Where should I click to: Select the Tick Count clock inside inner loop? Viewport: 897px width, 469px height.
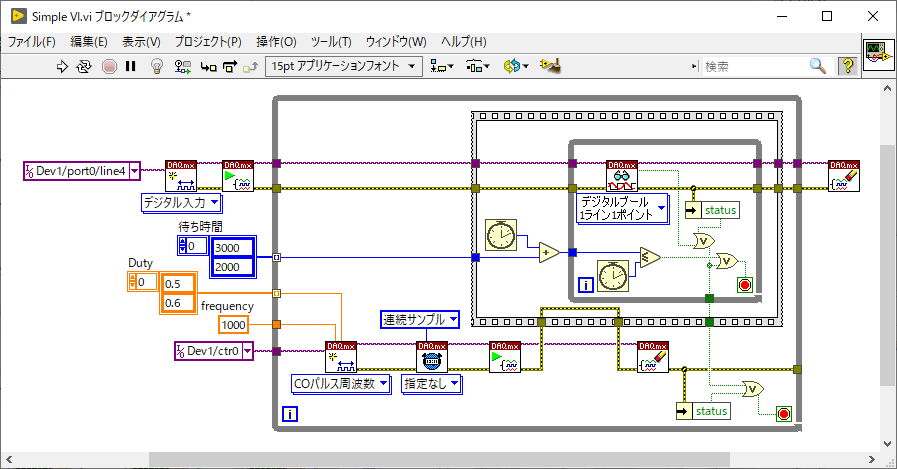[613, 276]
